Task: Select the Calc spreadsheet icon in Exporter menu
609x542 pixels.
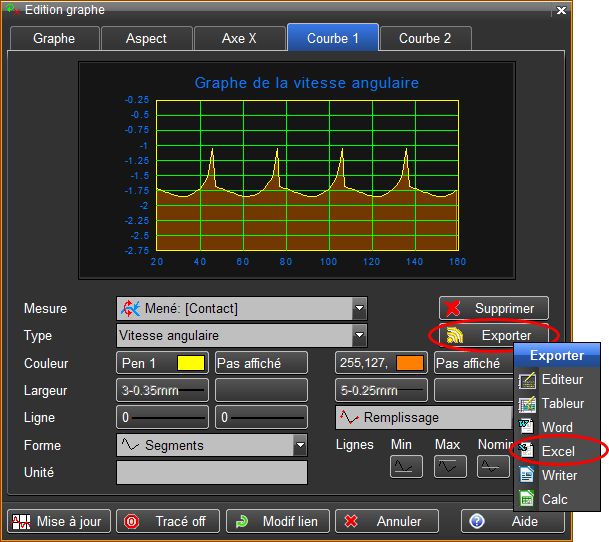Action: [x=528, y=498]
